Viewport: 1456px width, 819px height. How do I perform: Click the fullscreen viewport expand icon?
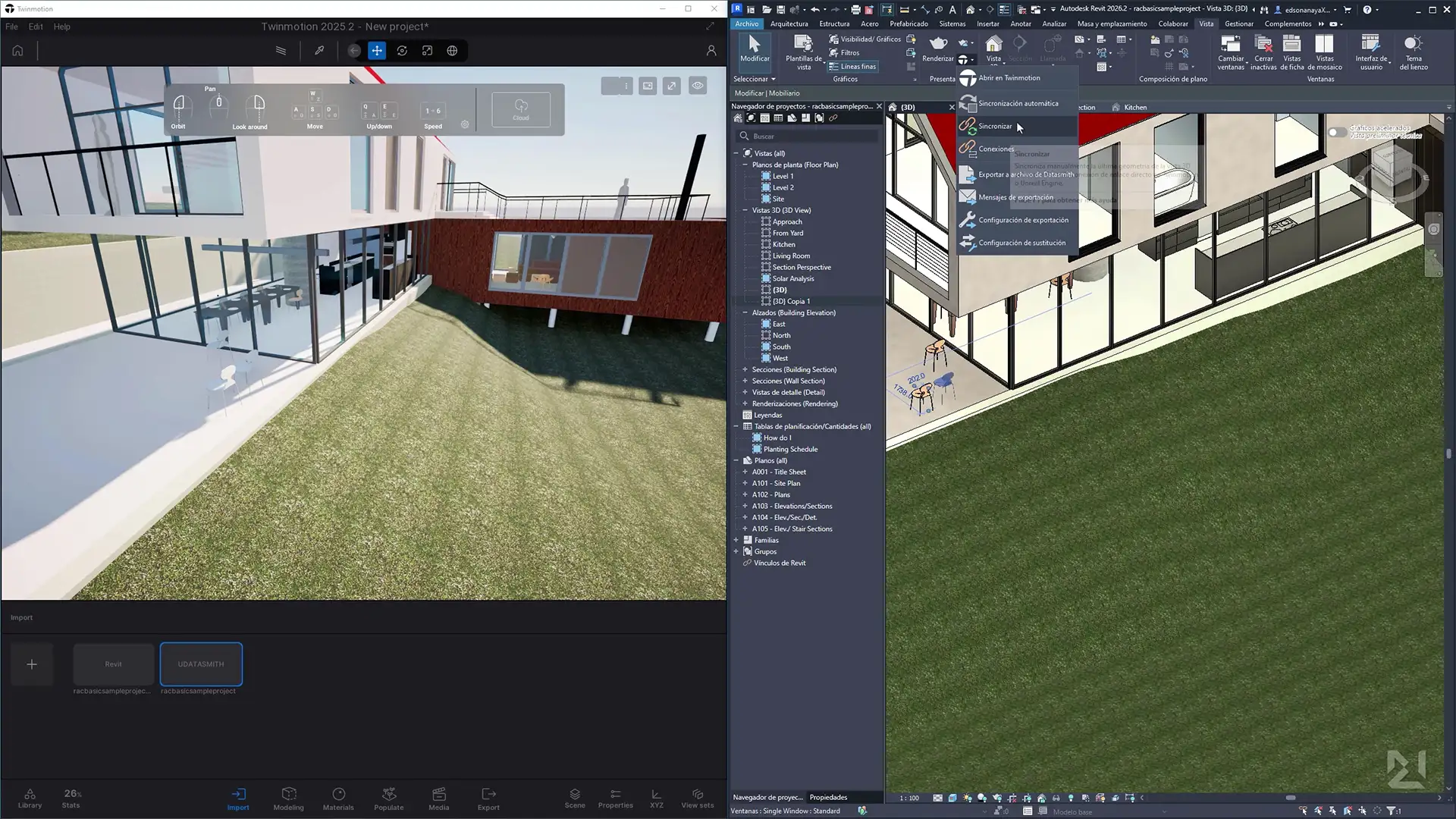[672, 86]
